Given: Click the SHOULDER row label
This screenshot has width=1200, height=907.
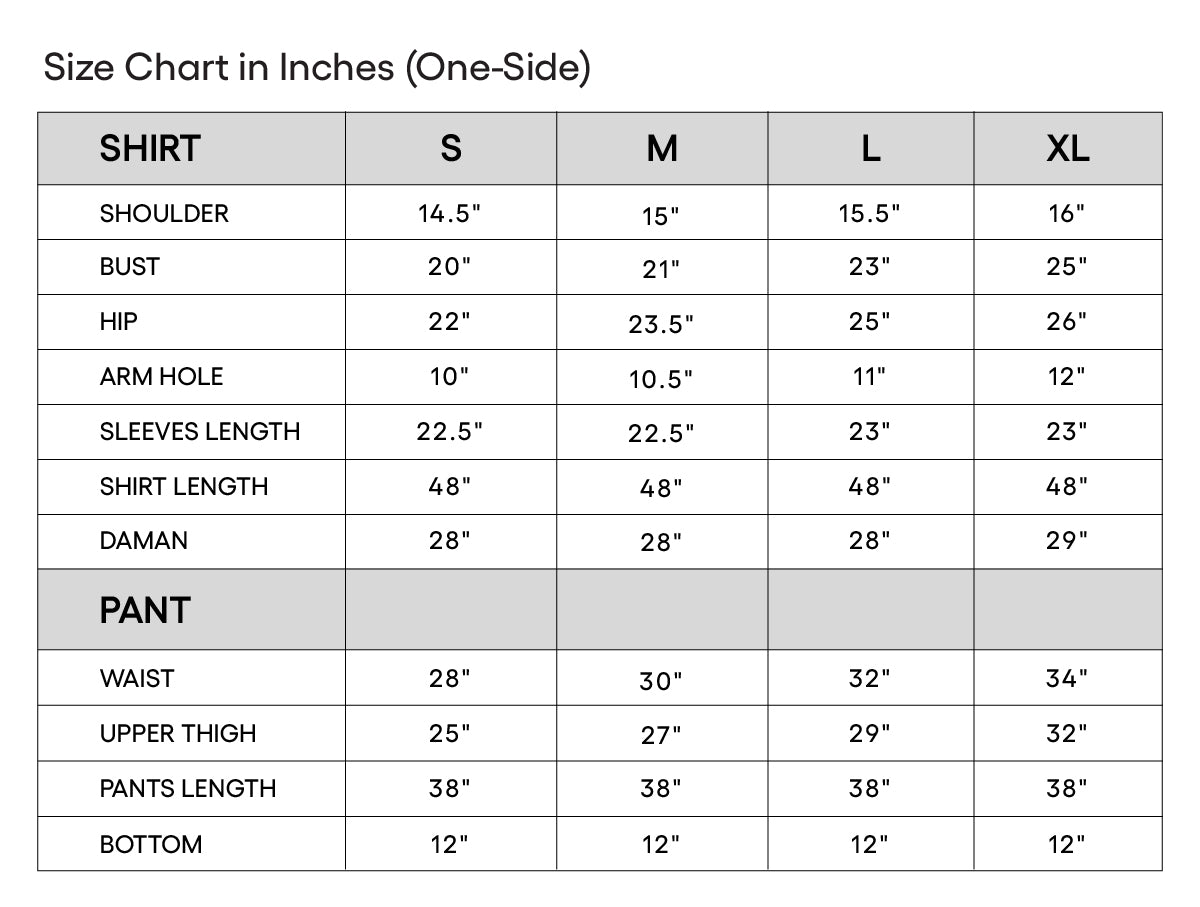Looking at the screenshot, I should tap(164, 213).
